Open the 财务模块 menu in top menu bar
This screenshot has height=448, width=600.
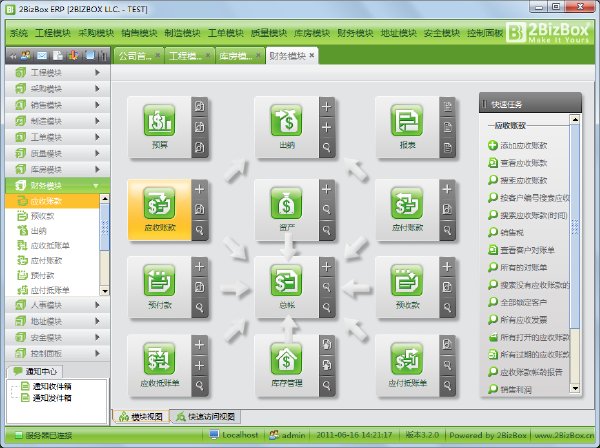(355, 33)
